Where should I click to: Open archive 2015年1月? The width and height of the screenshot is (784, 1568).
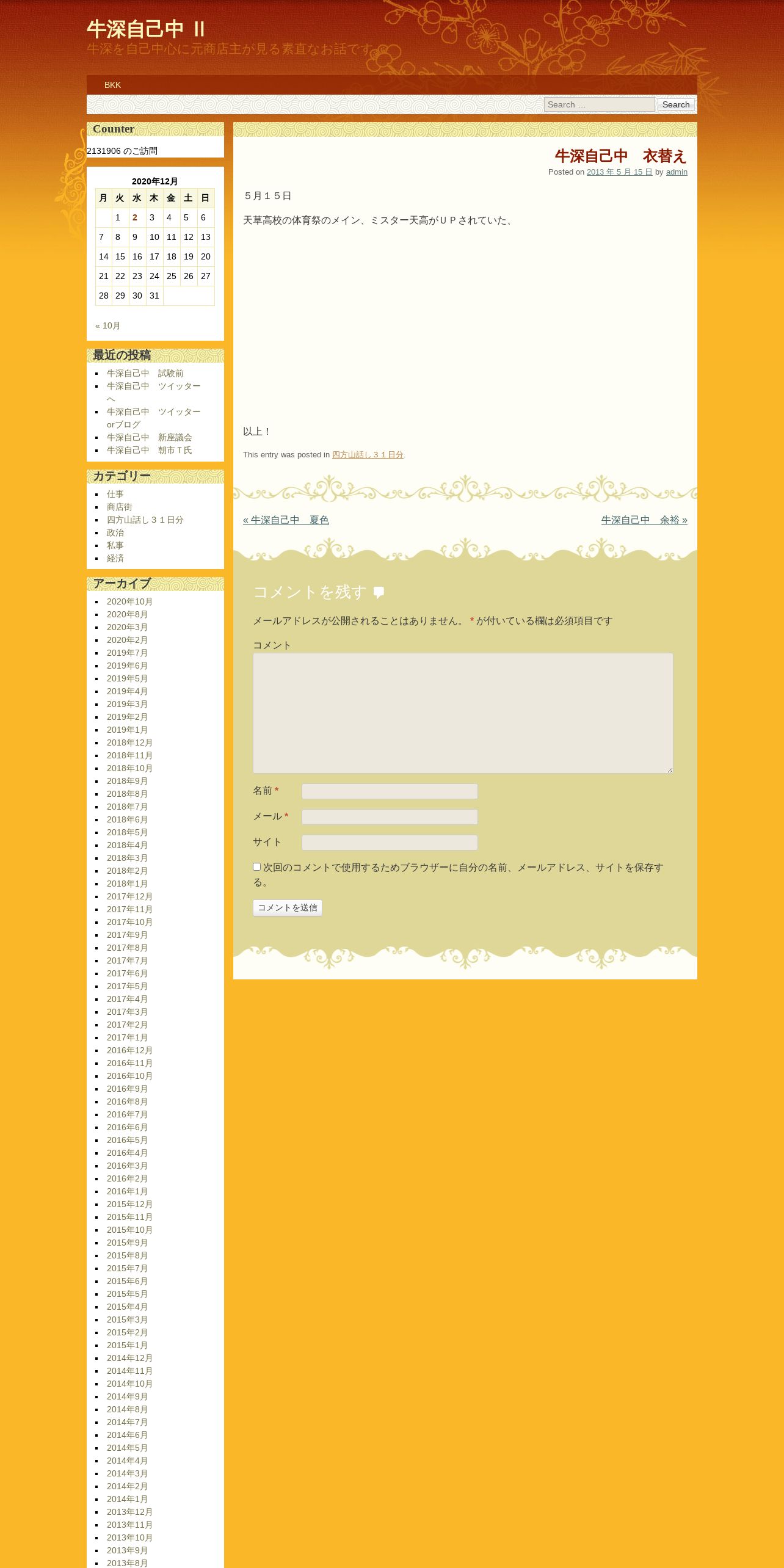pos(128,1345)
